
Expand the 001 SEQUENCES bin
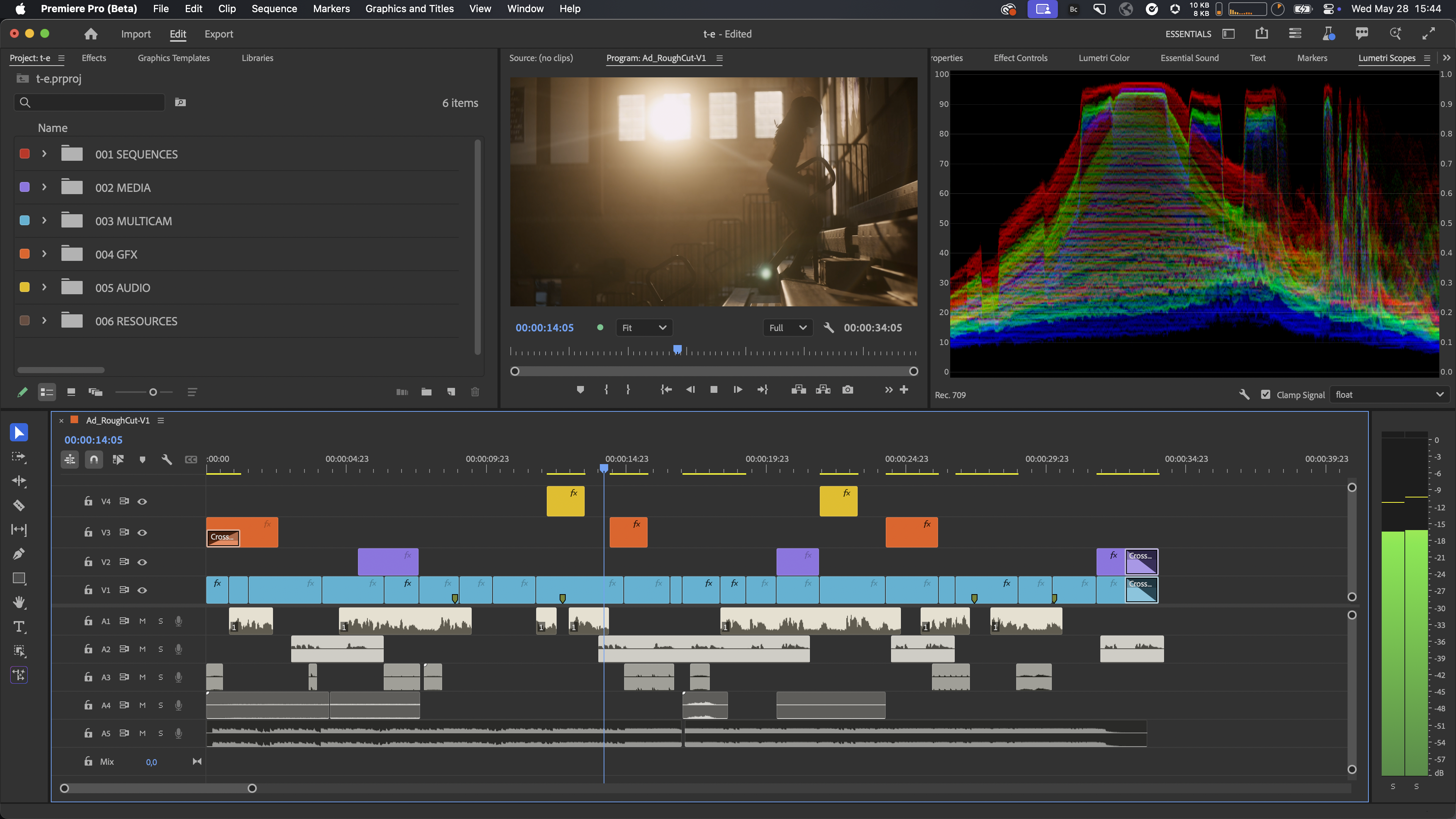pyautogui.click(x=44, y=154)
